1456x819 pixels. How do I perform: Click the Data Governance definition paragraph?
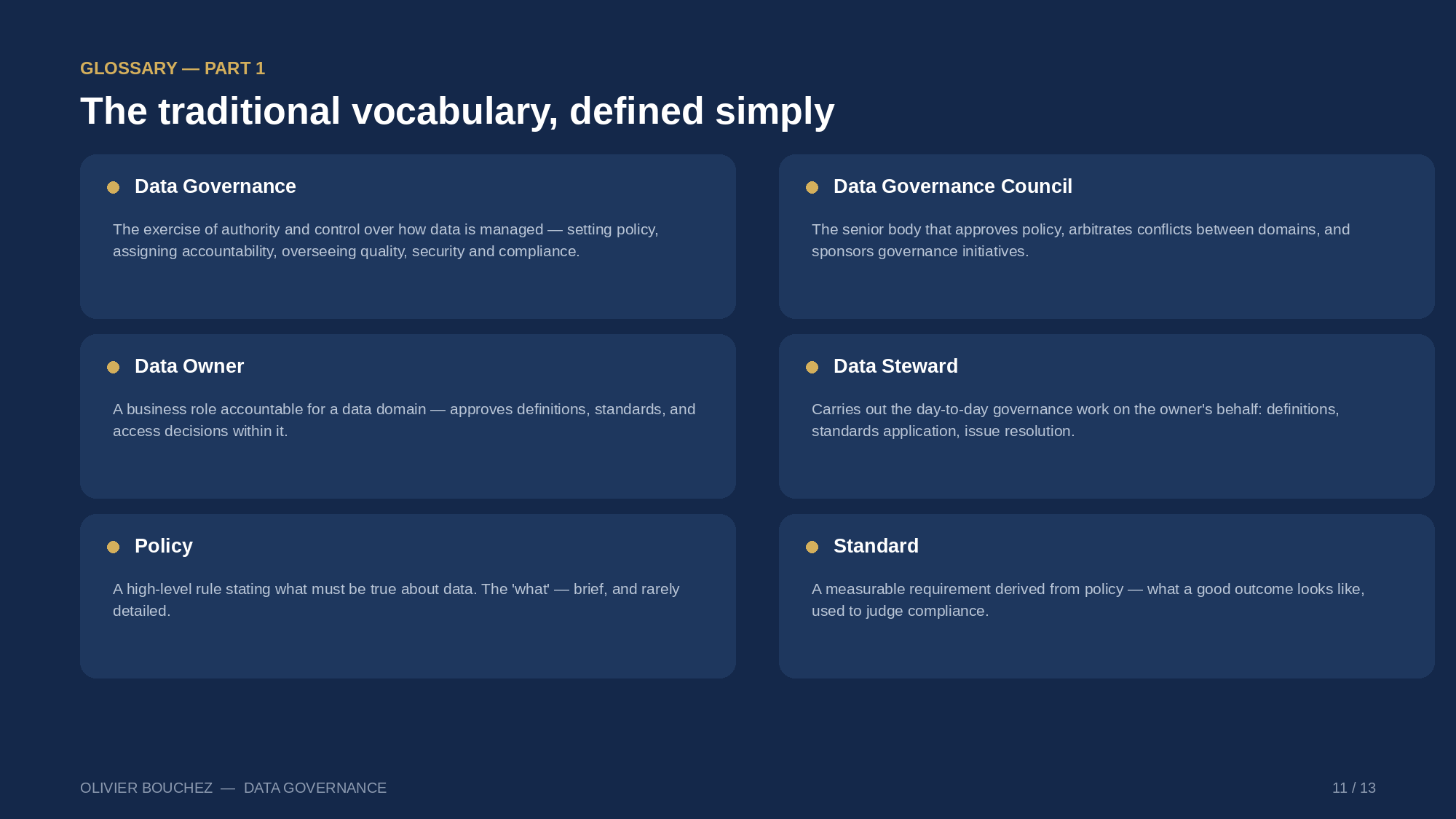[386, 240]
